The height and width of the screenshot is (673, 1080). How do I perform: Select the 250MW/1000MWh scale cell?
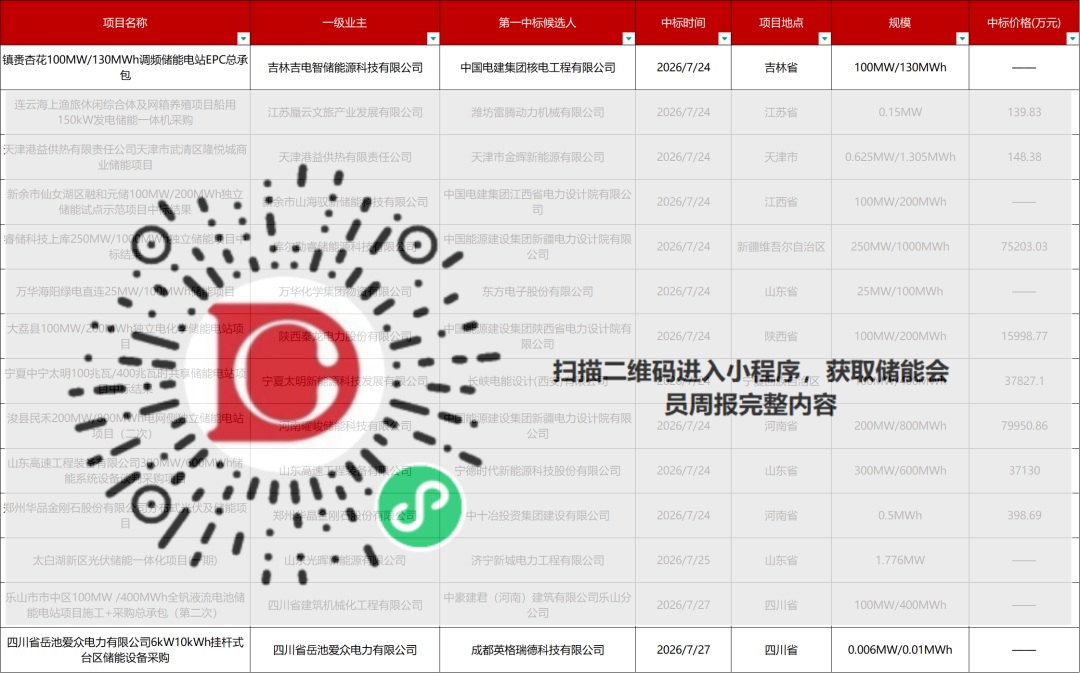pos(900,247)
